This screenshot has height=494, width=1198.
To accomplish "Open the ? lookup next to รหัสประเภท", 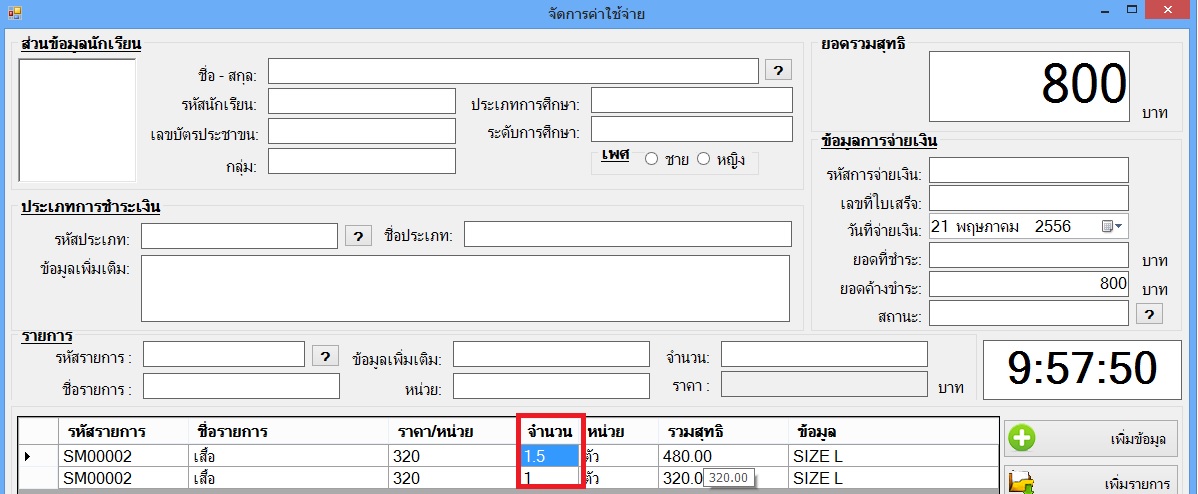I will (358, 236).
